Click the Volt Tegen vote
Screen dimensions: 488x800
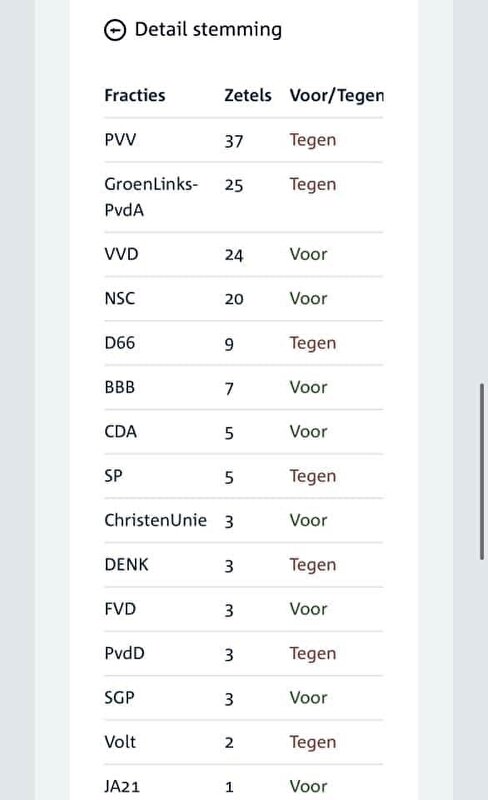(313, 743)
